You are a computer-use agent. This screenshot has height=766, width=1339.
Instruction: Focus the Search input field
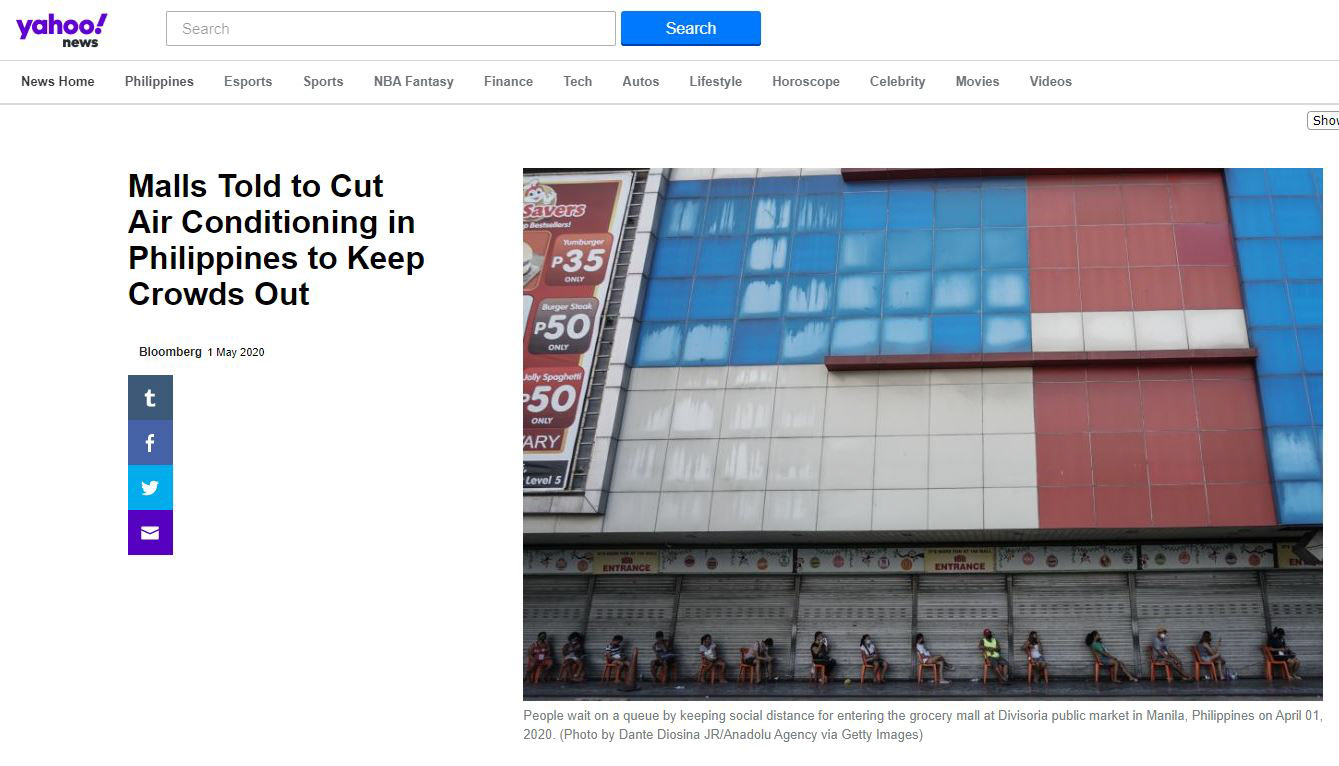[391, 28]
